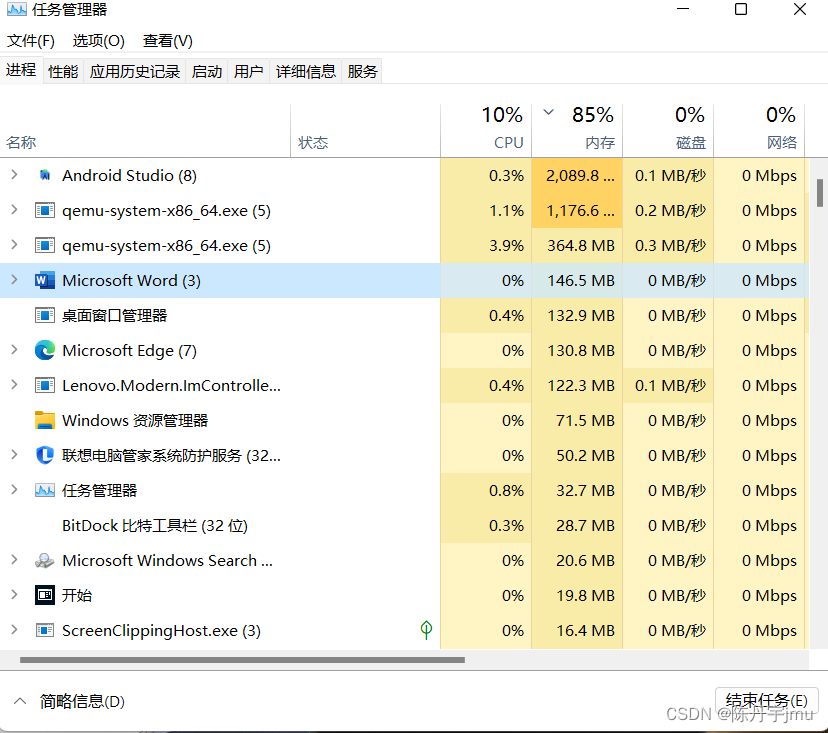Viewport: 828px width, 733px height.
Task: Open the 选项(O) menu
Action: tap(98, 41)
